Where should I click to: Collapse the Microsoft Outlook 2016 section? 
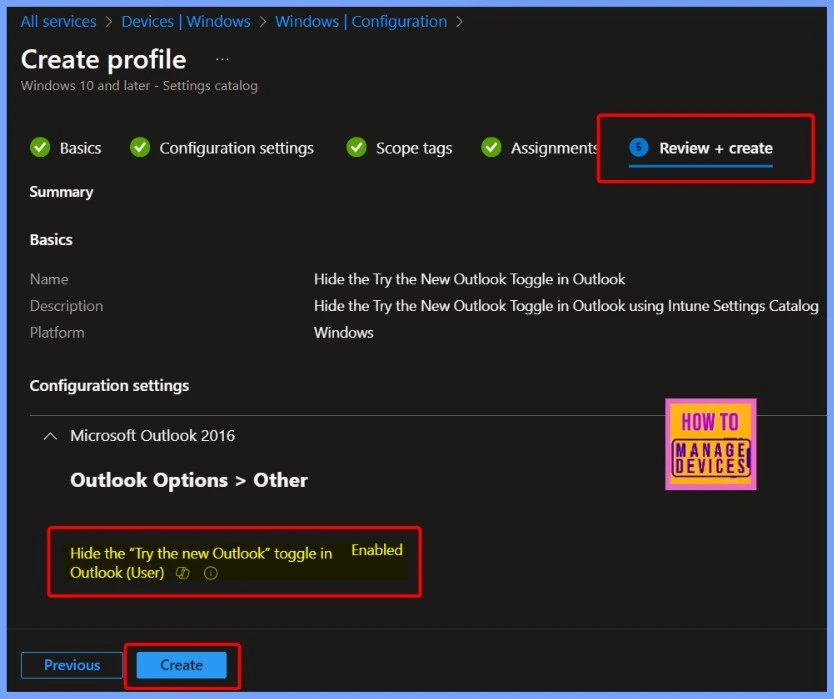pyautogui.click(x=50, y=436)
